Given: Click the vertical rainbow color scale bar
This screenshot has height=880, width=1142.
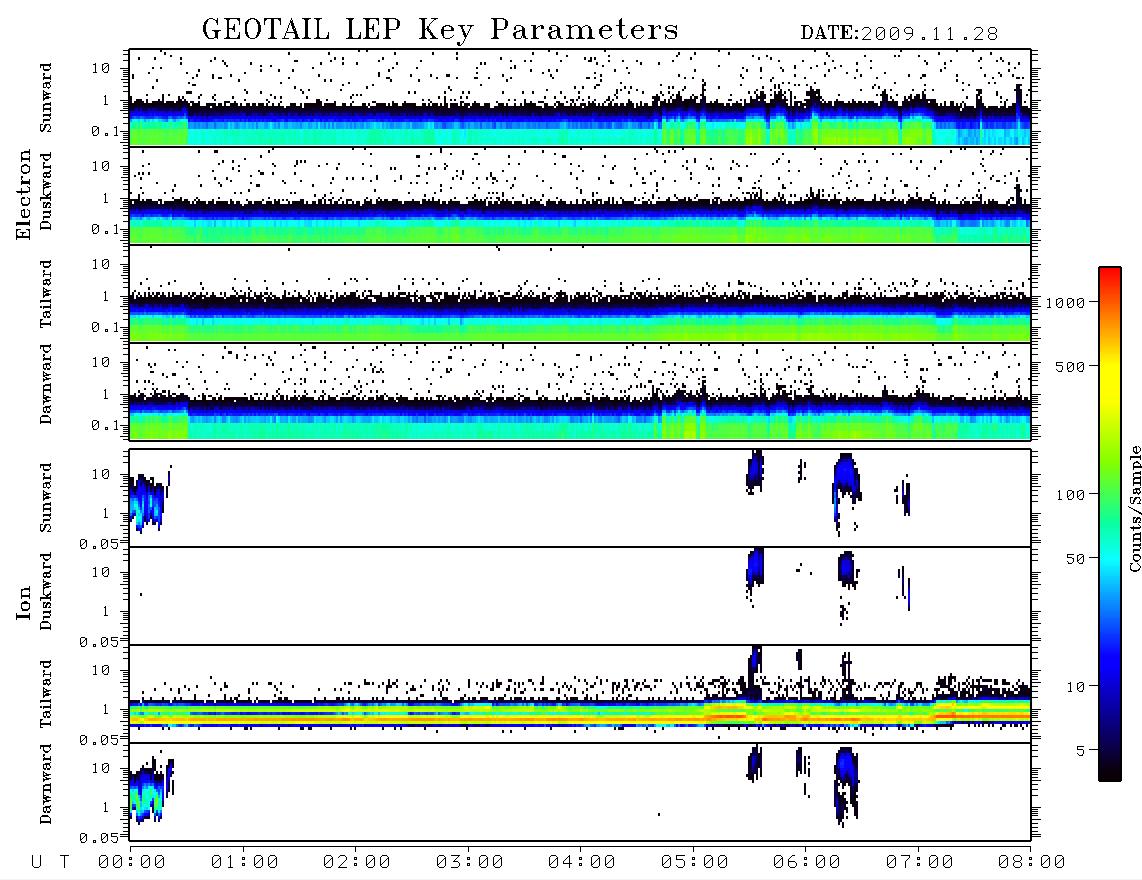Looking at the screenshot, I should tap(1110, 525).
